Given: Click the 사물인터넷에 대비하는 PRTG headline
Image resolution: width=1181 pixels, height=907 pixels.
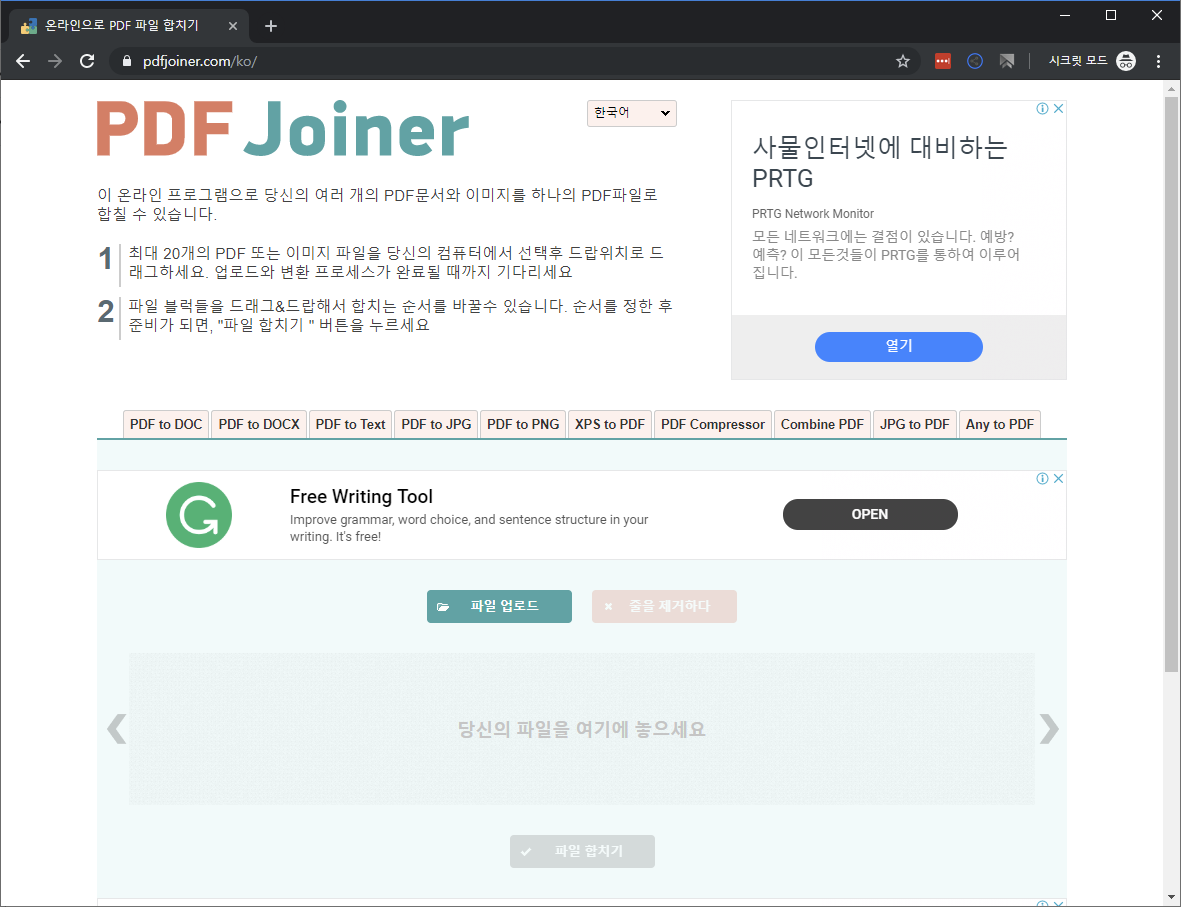Looking at the screenshot, I should pos(880,163).
